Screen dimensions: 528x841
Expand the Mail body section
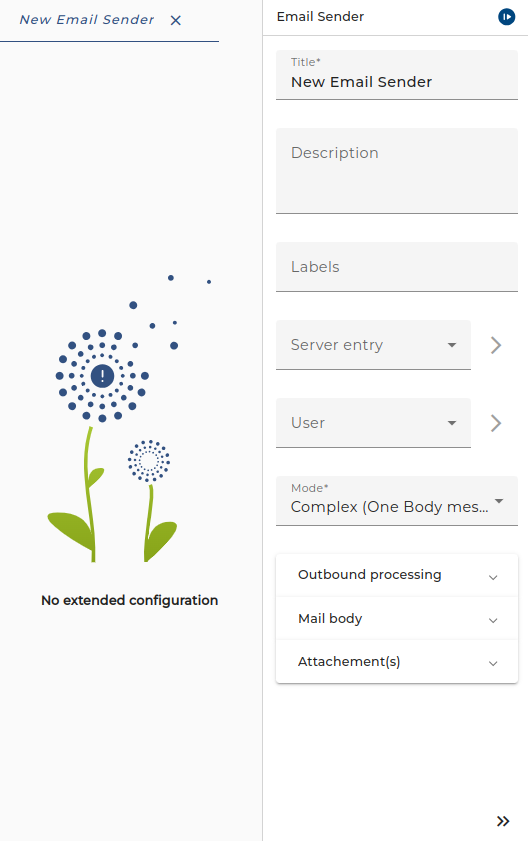(x=397, y=618)
